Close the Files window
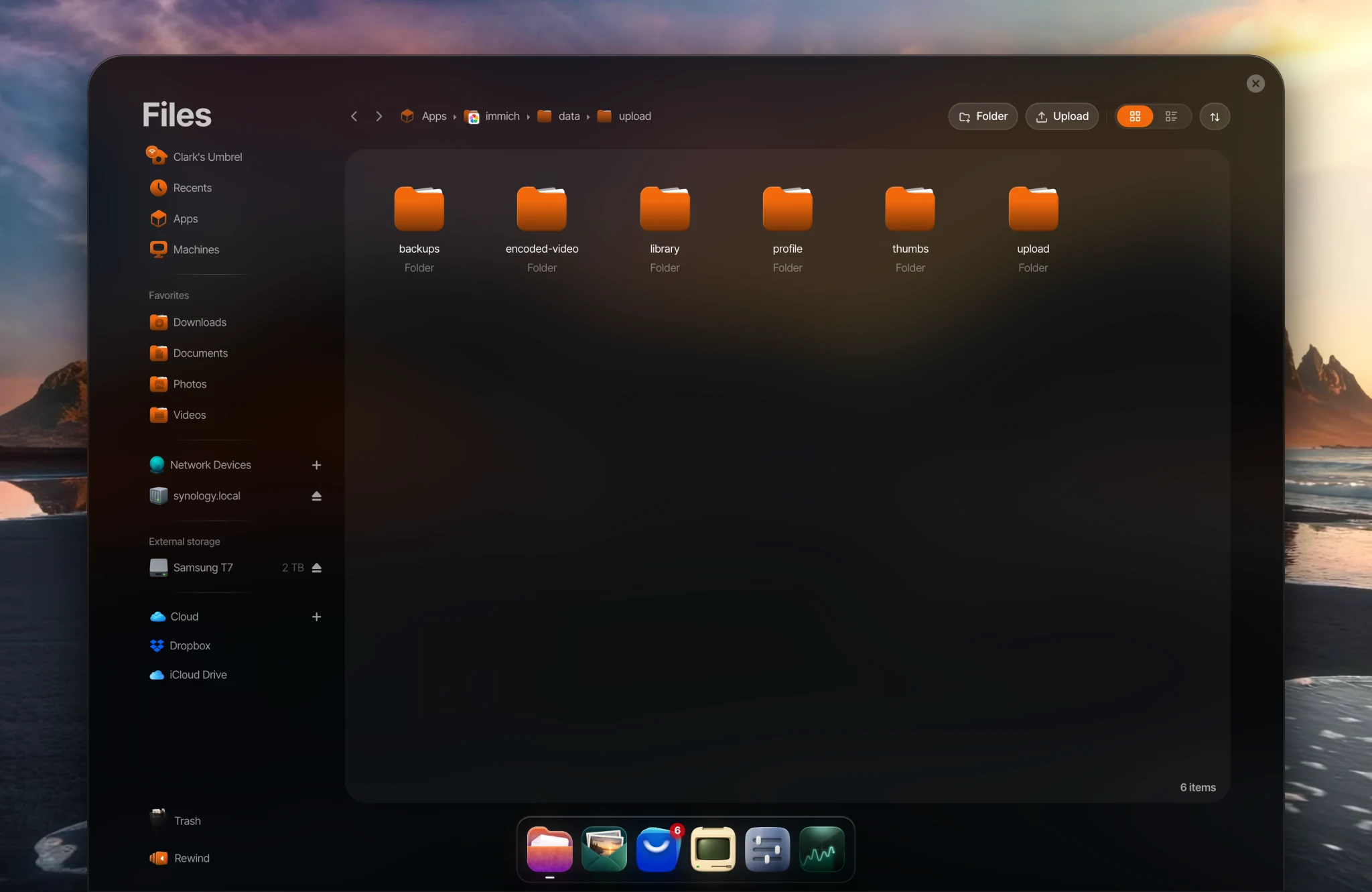The width and height of the screenshot is (1372, 892). coord(1255,84)
